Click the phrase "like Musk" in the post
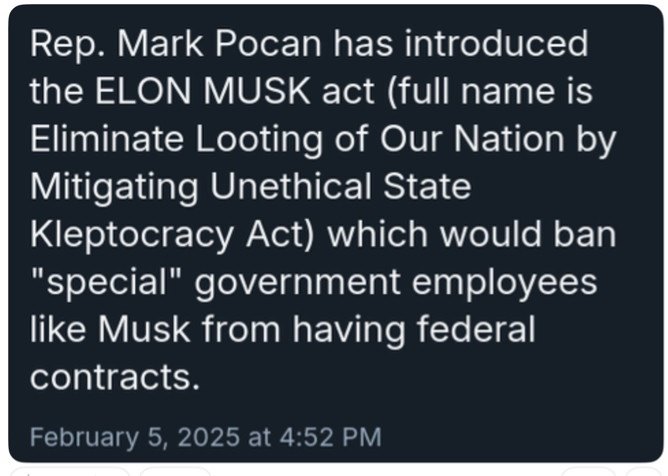The height and width of the screenshot is (476, 668). [110, 329]
